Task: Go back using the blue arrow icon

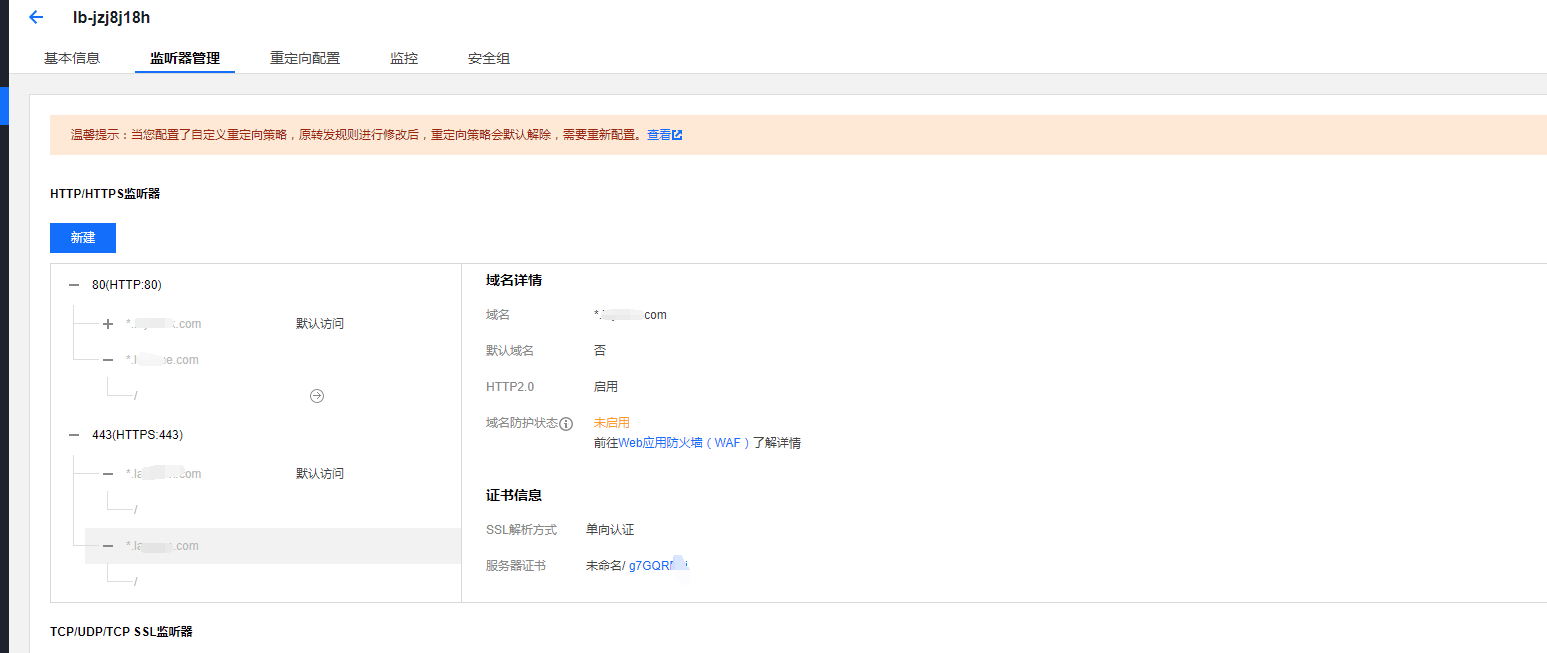Action: [x=36, y=17]
